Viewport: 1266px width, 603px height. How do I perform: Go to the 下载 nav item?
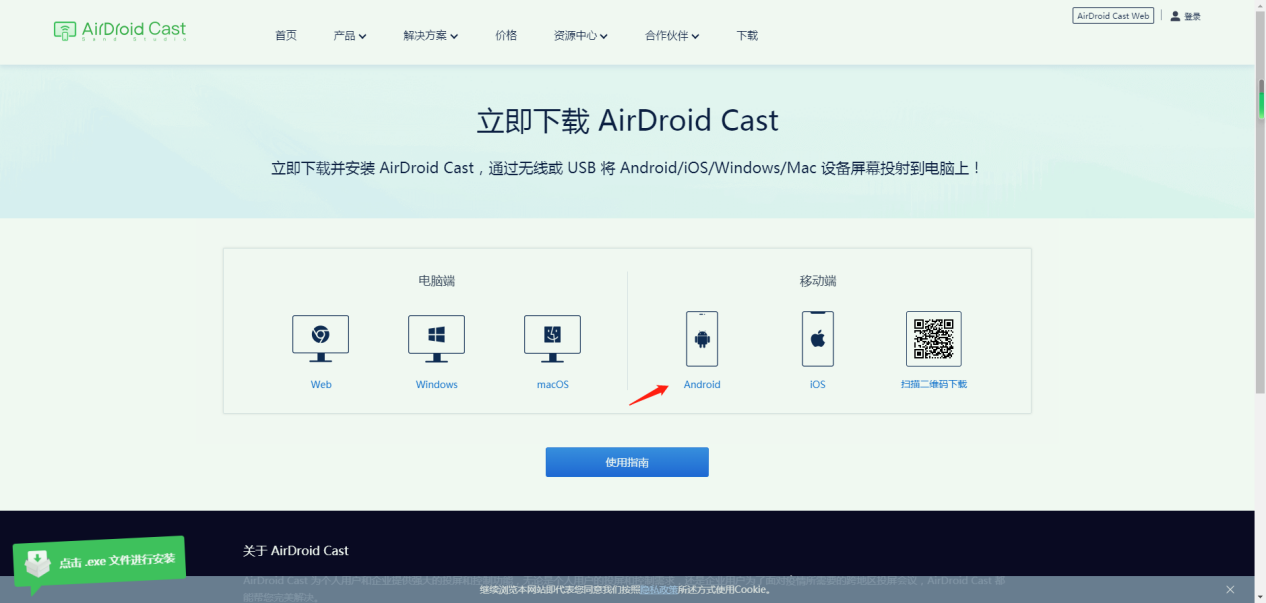pos(747,35)
